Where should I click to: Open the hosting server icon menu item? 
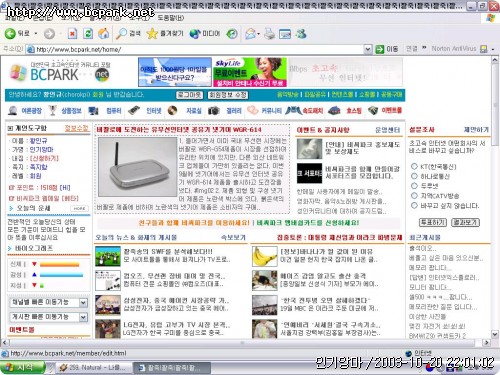click(x=345, y=111)
